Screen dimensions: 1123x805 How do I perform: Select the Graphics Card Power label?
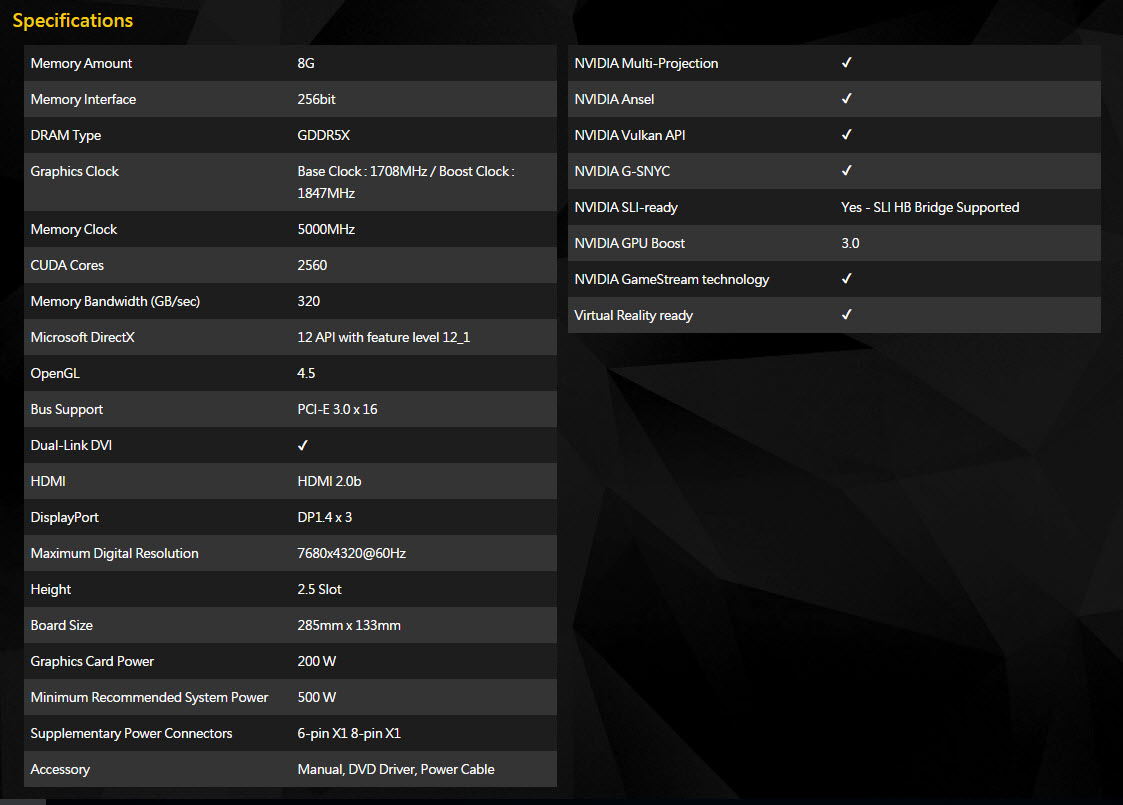click(x=92, y=662)
